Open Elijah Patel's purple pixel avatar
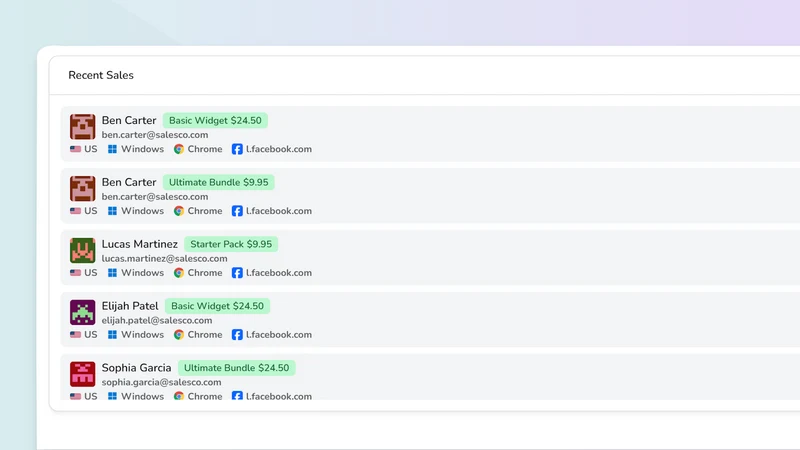This screenshot has width=800, height=450. click(x=83, y=312)
